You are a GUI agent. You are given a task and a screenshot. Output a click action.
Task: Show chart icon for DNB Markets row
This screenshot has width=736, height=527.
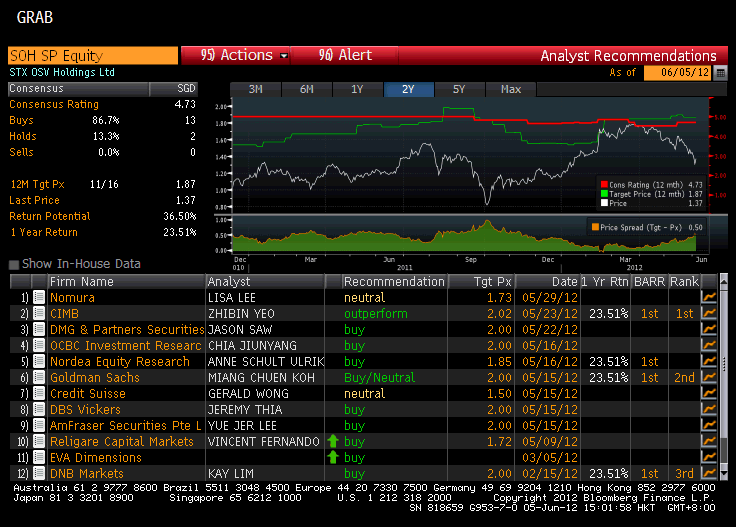[709, 473]
